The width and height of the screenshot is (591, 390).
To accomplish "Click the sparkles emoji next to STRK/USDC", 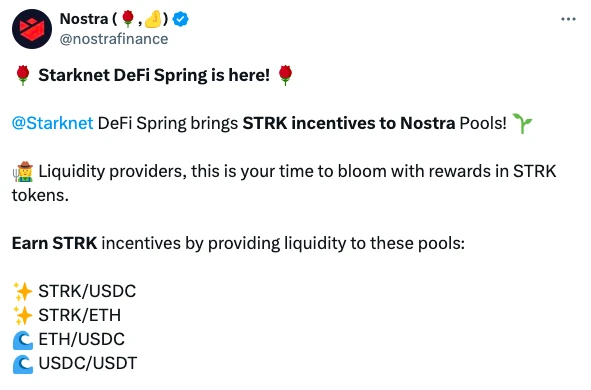I will tap(23, 291).
